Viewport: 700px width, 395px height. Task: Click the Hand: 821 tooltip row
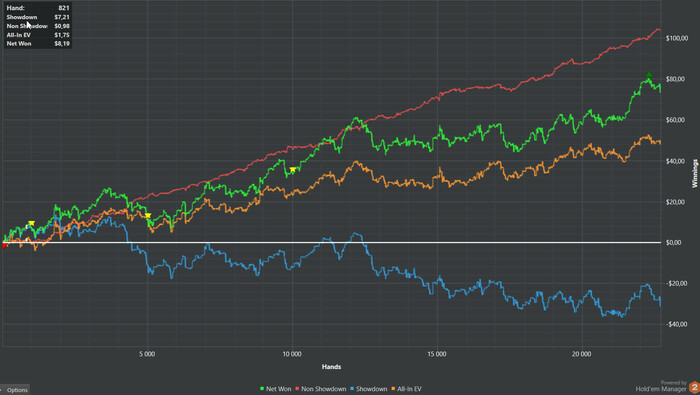tap(38, 8)
